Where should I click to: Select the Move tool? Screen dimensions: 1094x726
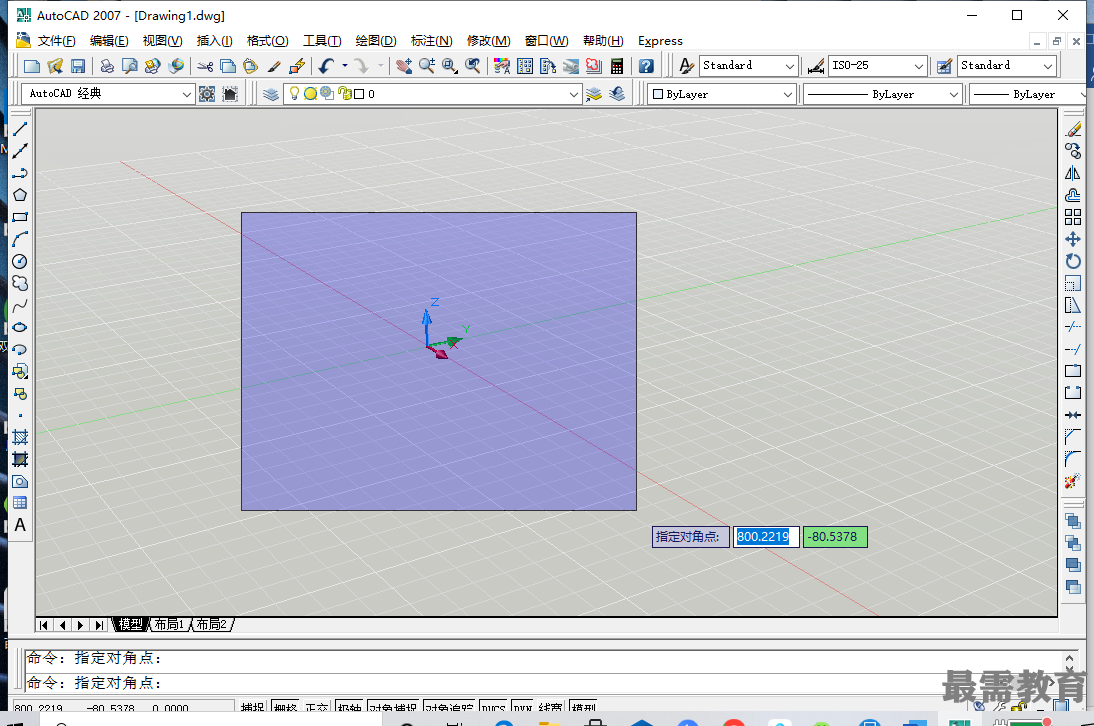click(x=1073, y=239)
